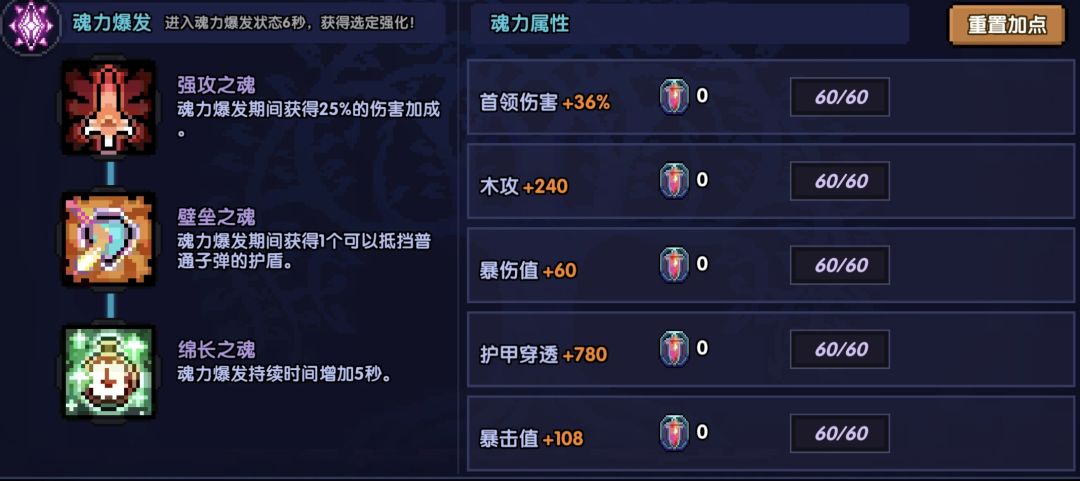Click the 60/60 box for 护甲穿透
Viewport: 1080px width, 481px height.
pyautogui.click(x=840, y=349)
